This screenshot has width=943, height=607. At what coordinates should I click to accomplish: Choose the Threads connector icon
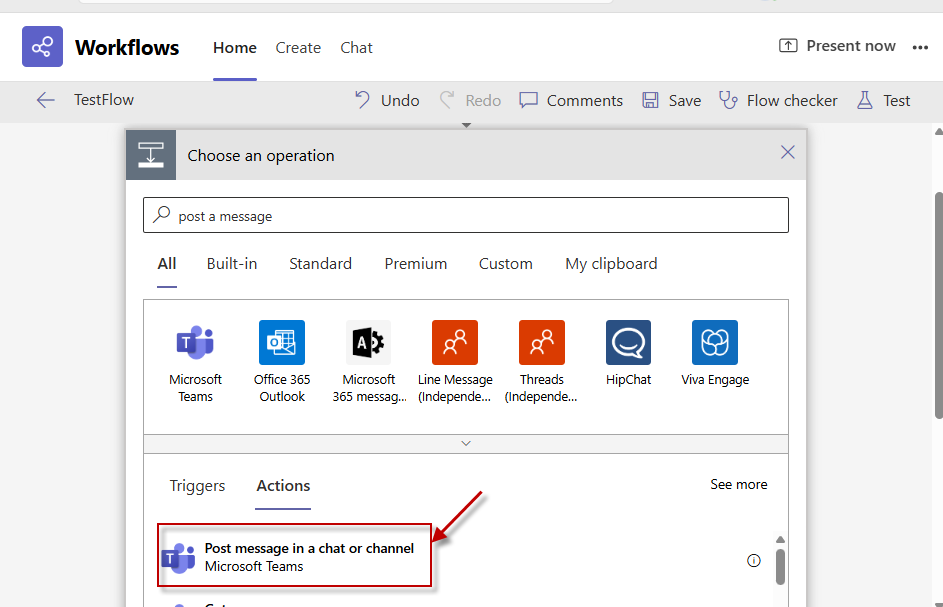tap(541, 343)
